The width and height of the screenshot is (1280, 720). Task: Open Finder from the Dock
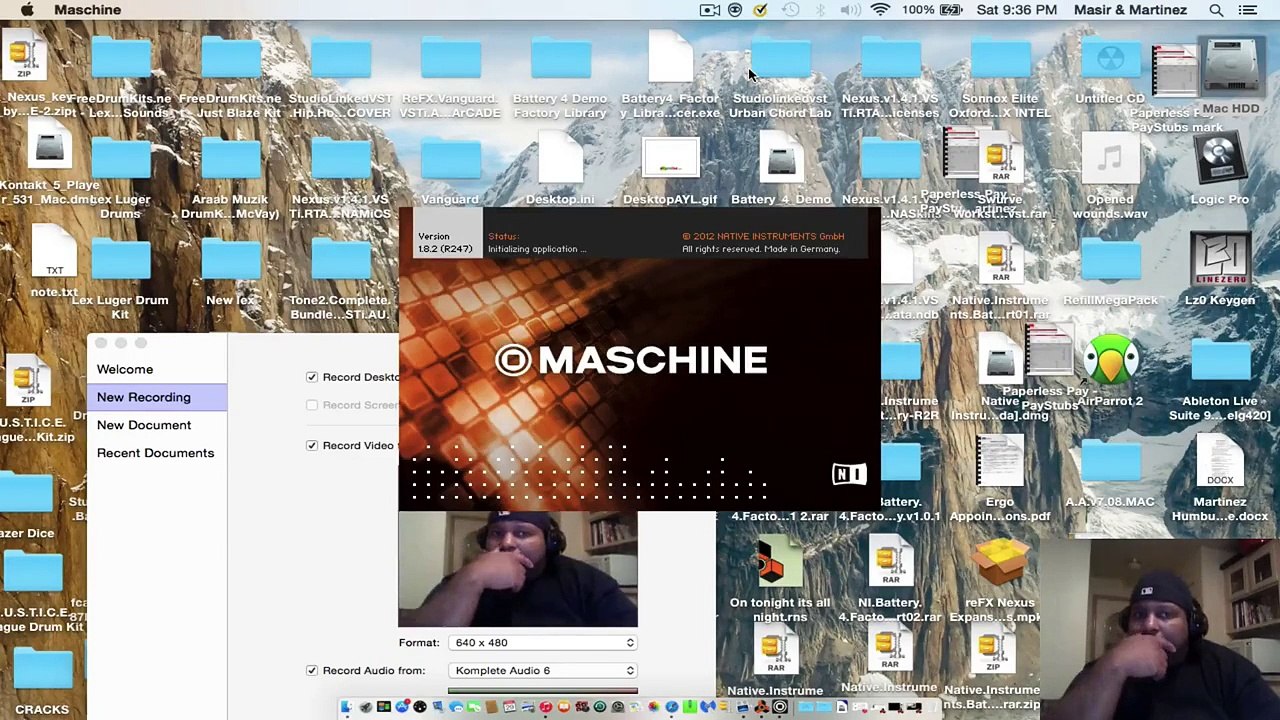click(346, 707)
